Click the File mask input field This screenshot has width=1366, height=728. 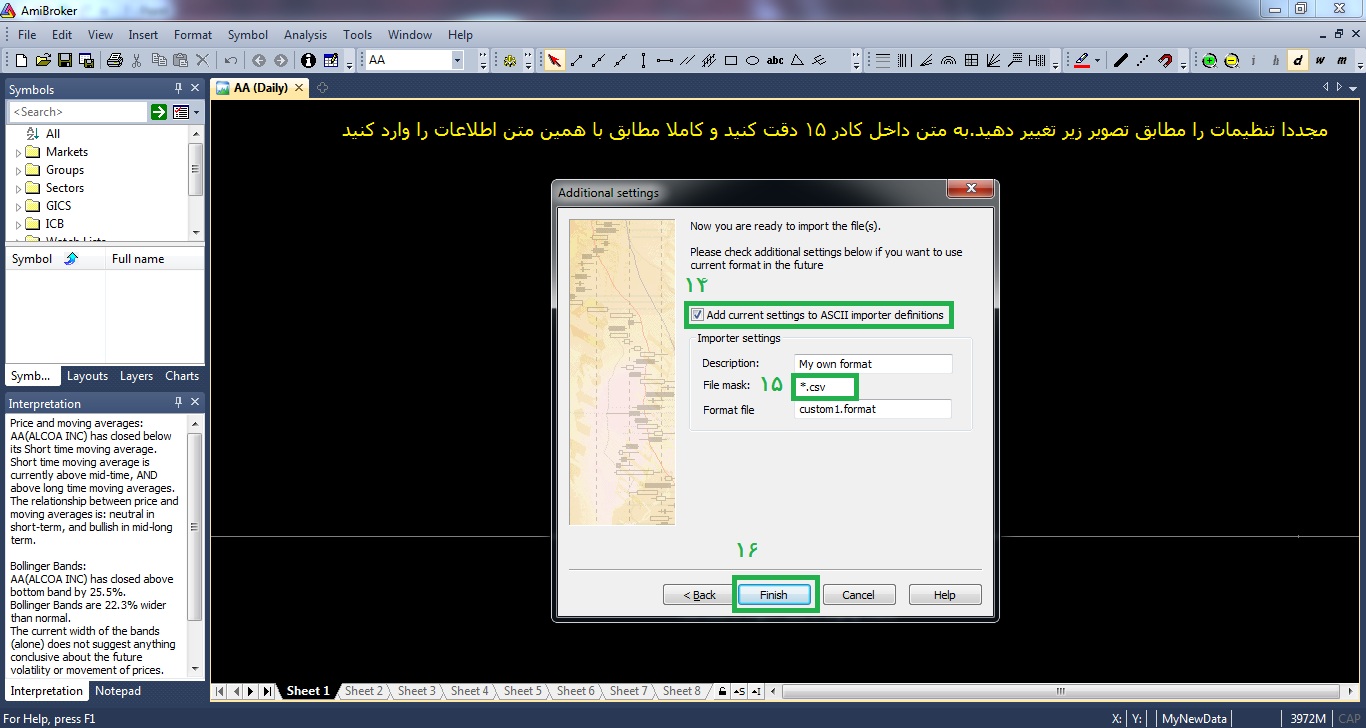[x=826, y=386]
